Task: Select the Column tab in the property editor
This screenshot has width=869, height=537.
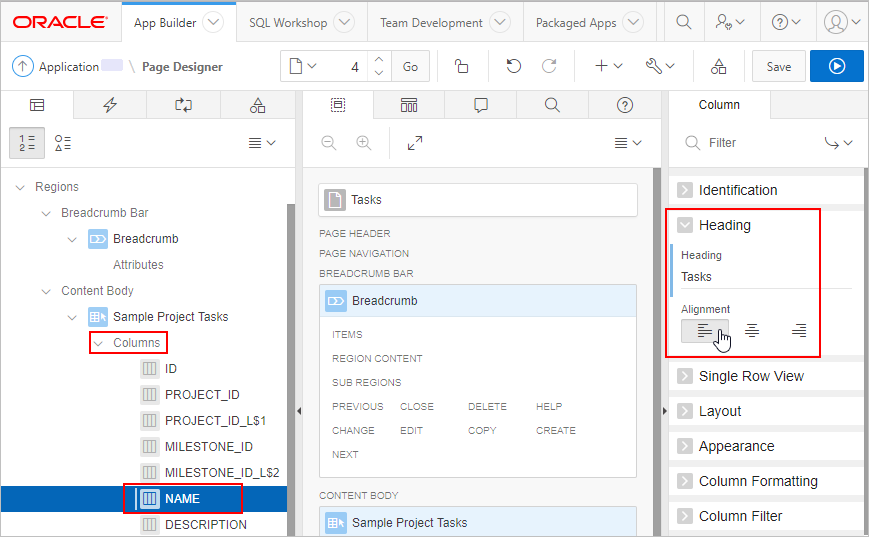Action: 719,105
